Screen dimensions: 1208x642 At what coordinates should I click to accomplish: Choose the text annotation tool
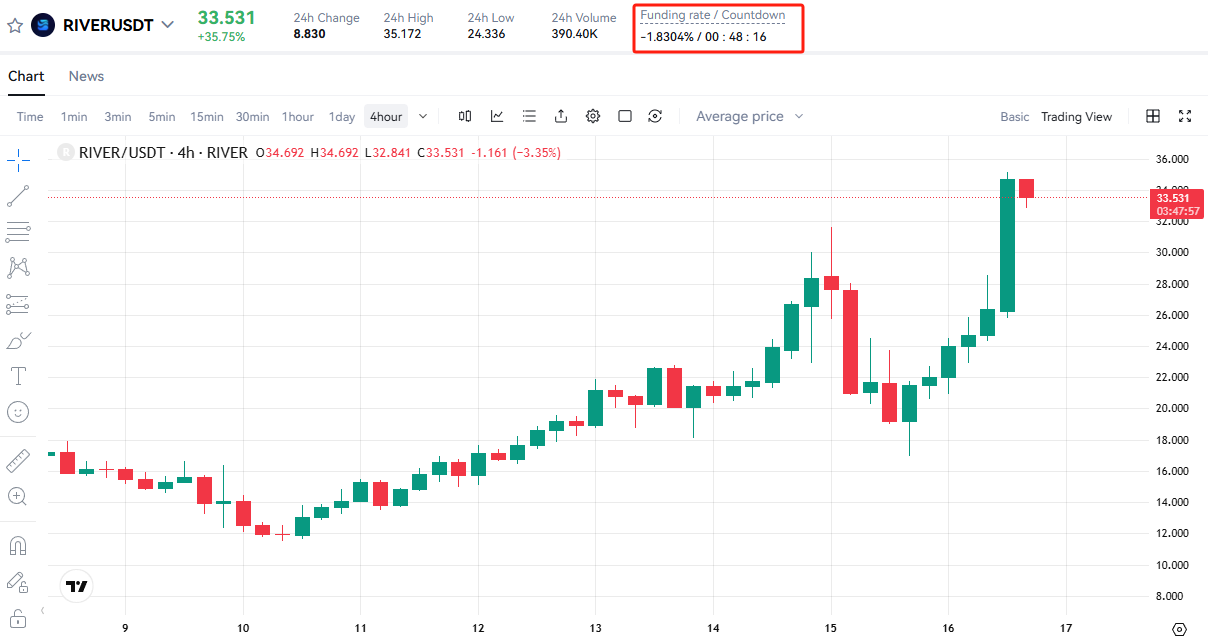(18, 376)
